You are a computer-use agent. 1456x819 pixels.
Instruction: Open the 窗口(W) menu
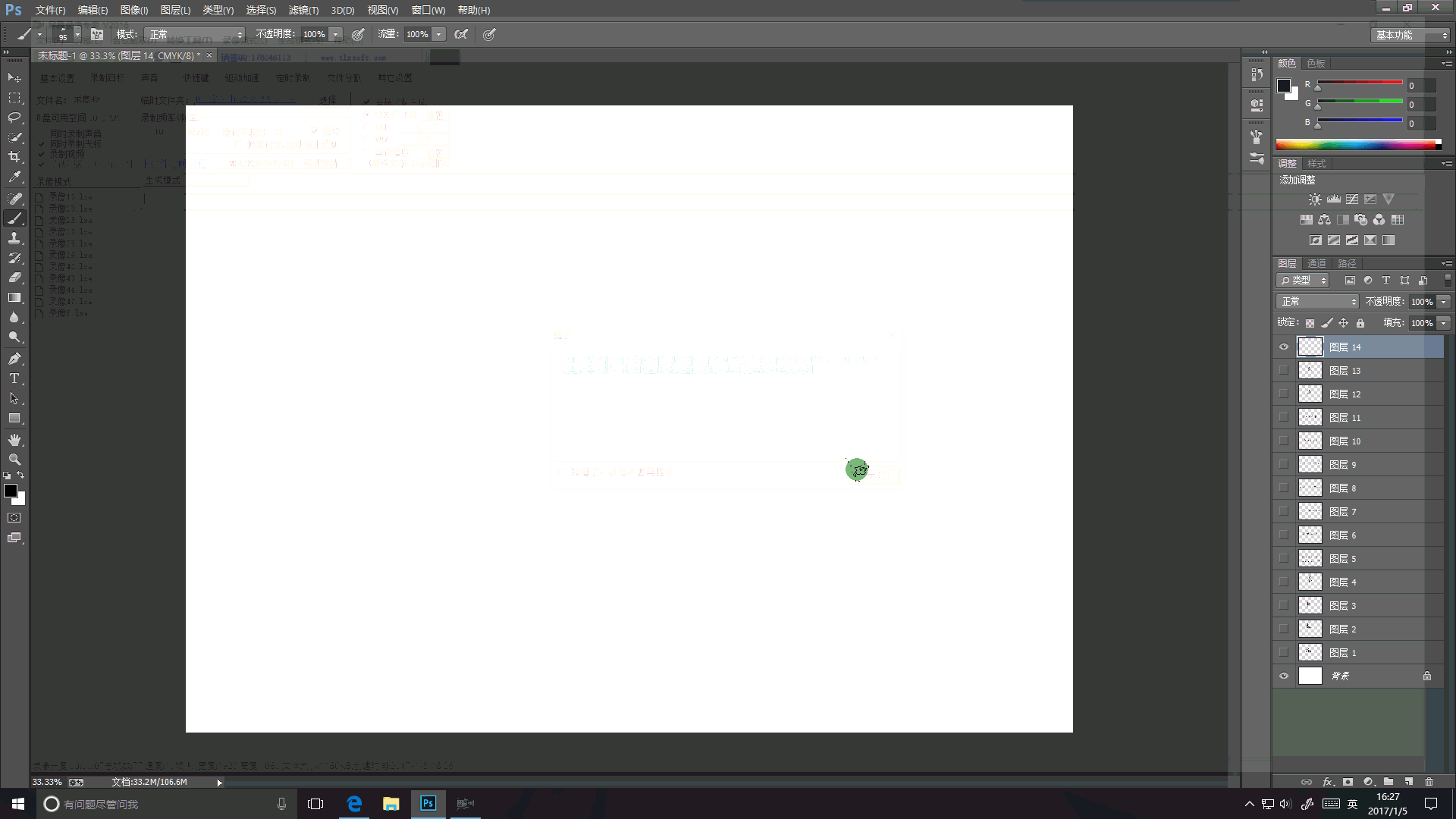428,10
